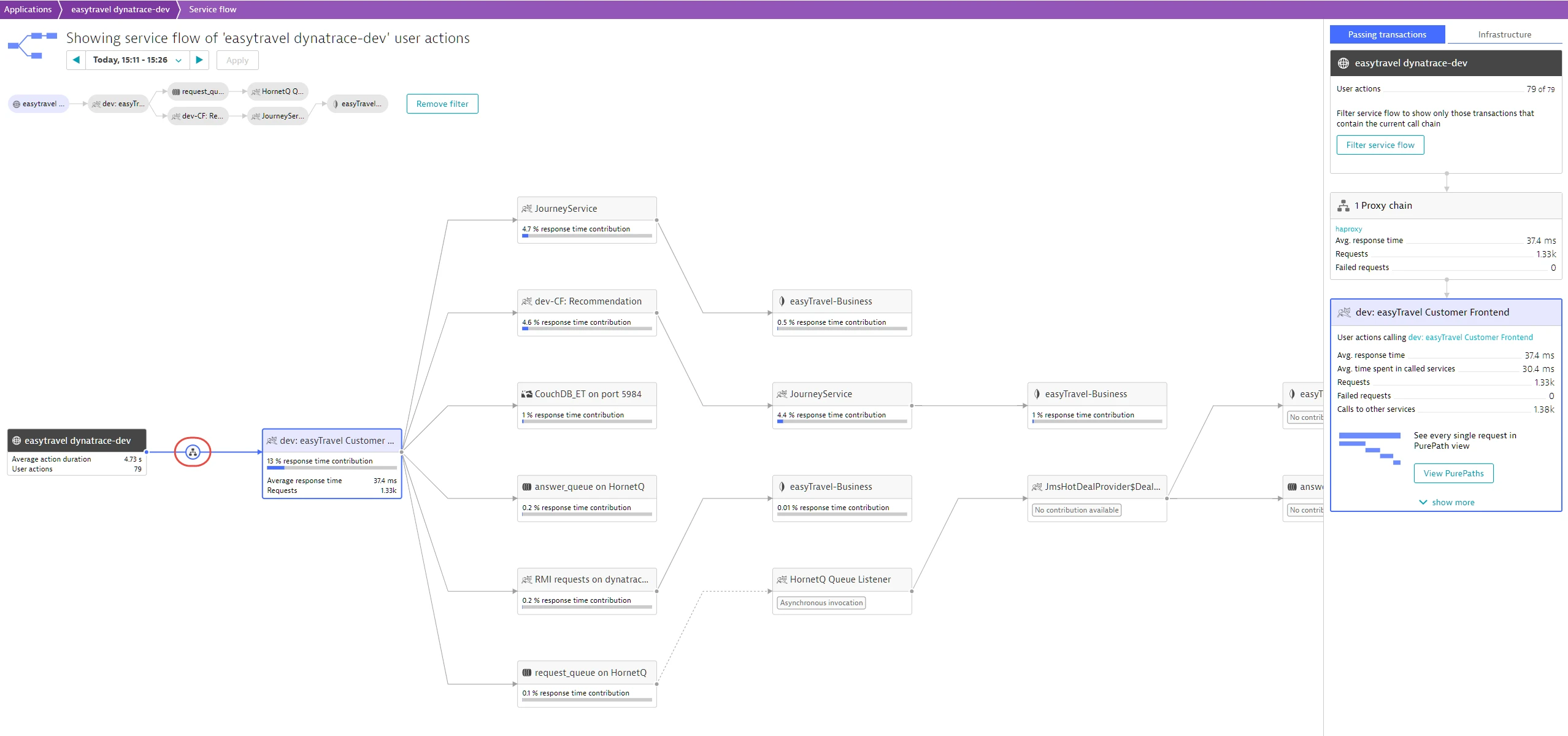Click the Remove filter button
The height and width of the screenshot is (736, 1568).
pos(442,103)
